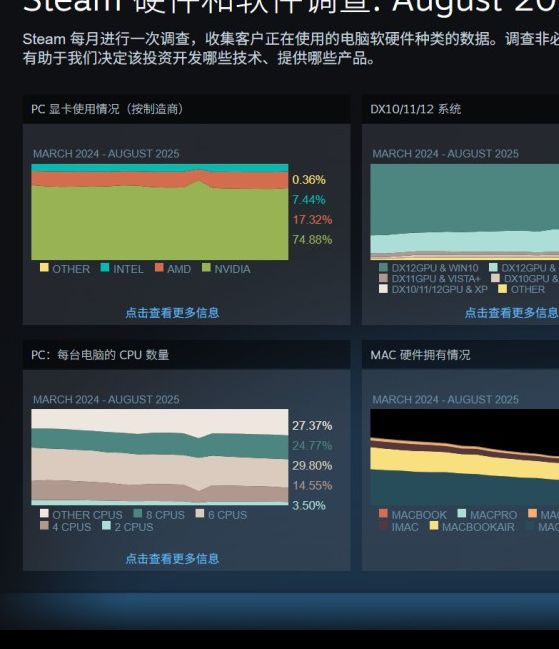The width and height of the screenshot is (559, 649).
Task: Select the 8 CPUS legend swatch
Action: point(138,514)
